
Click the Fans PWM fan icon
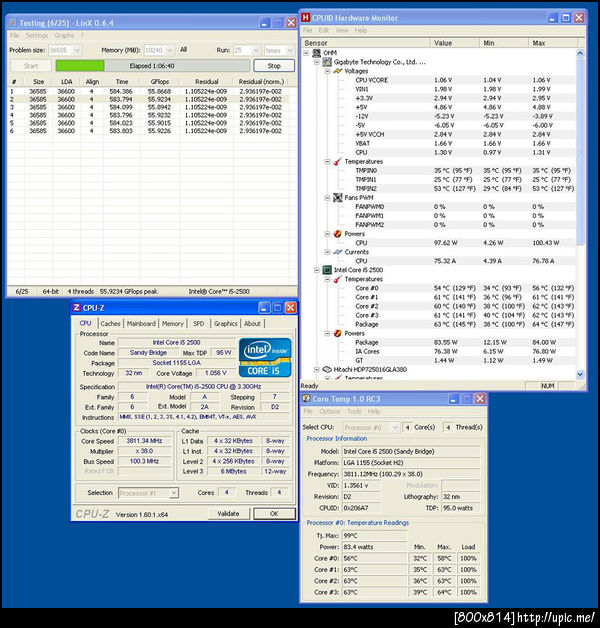click(338, 197)
